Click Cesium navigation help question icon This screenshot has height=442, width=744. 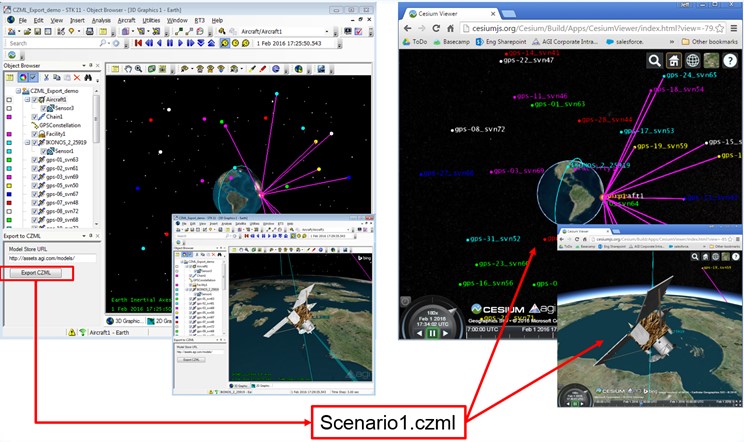(730, 61)
